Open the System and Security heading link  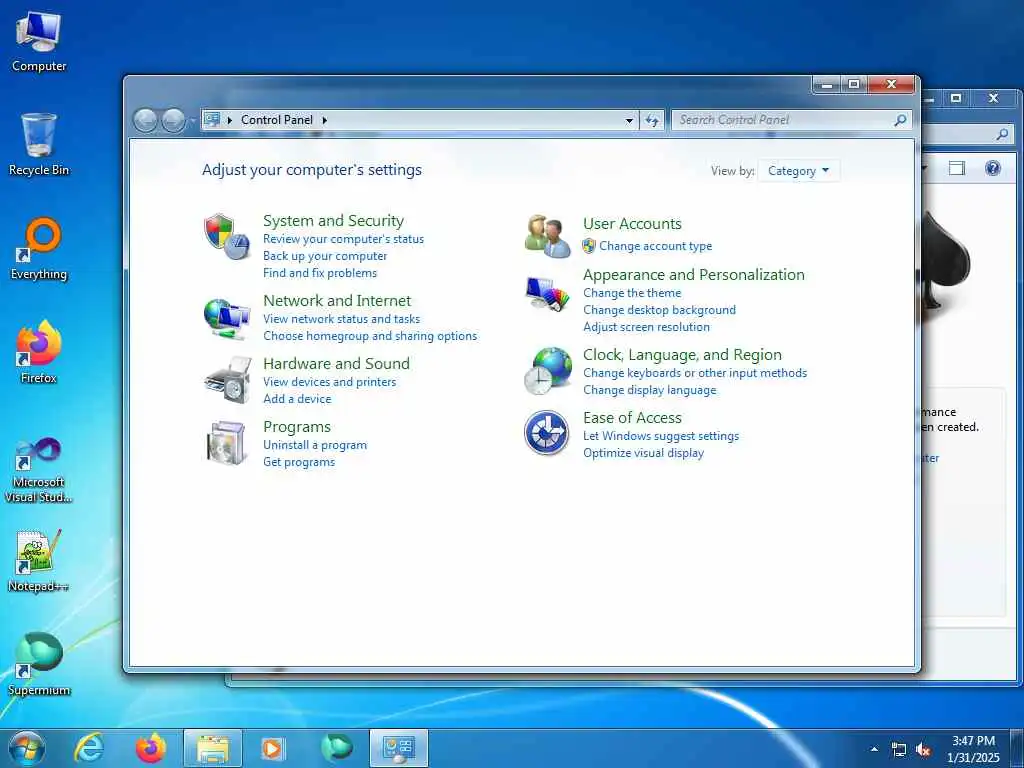tap(333, 221)
